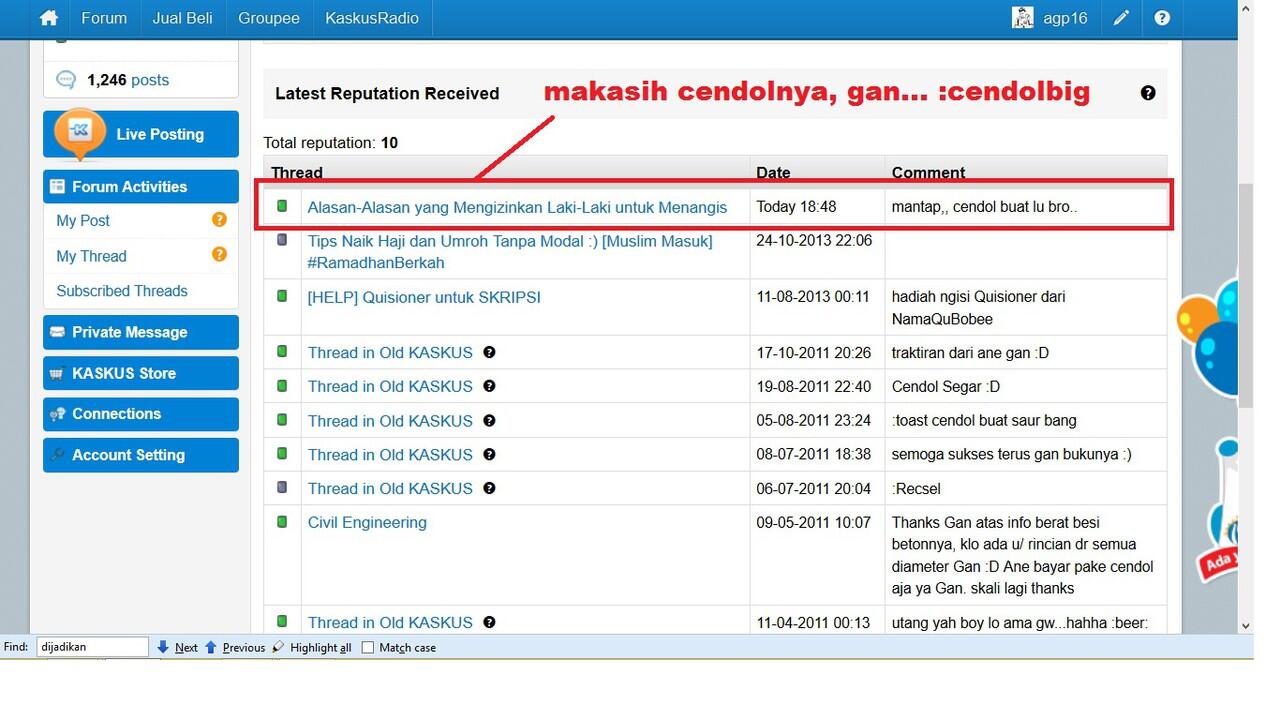
Task: Click Today 18:48 date cell
Action: [x=796, y=206]
